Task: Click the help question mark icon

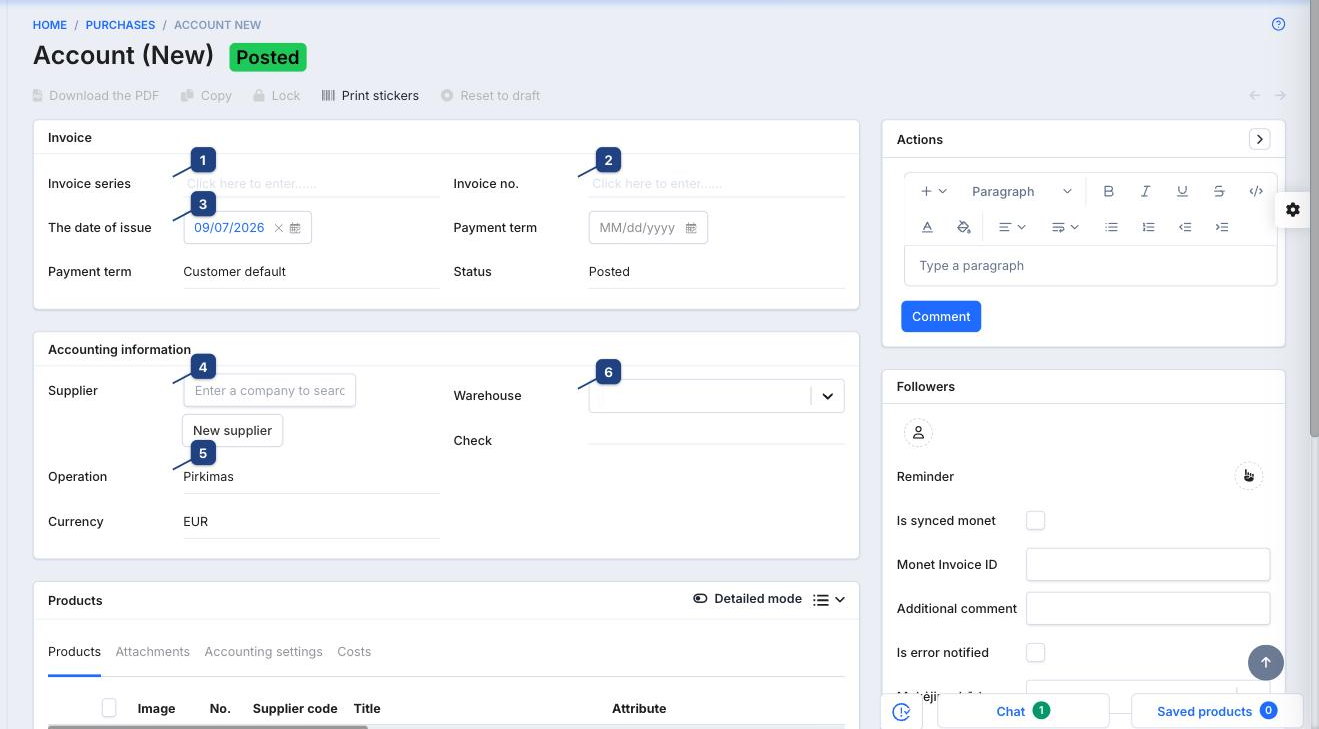Action: [x=1278, y=25]
